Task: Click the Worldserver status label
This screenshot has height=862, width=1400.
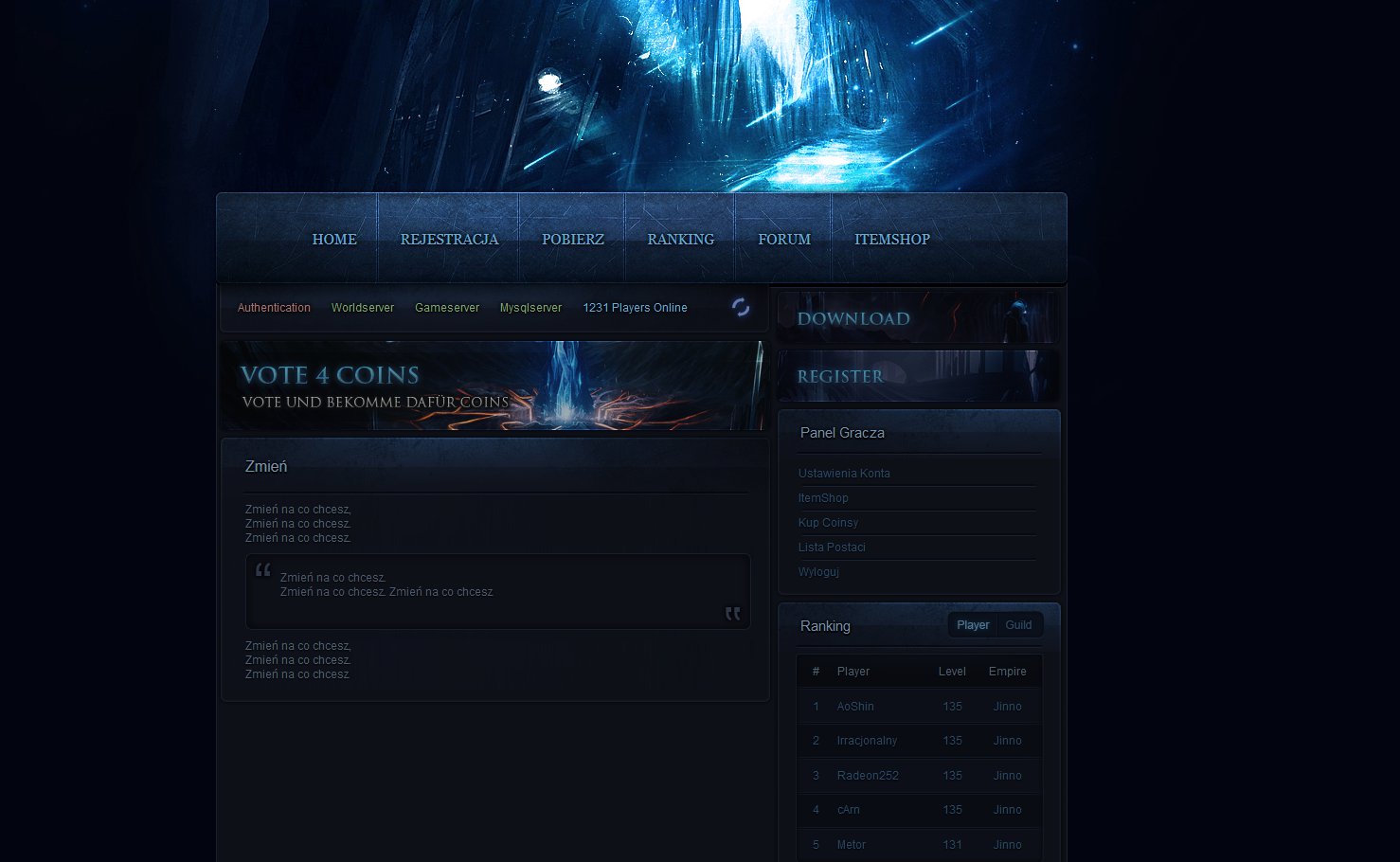Action: click(363, 308)
